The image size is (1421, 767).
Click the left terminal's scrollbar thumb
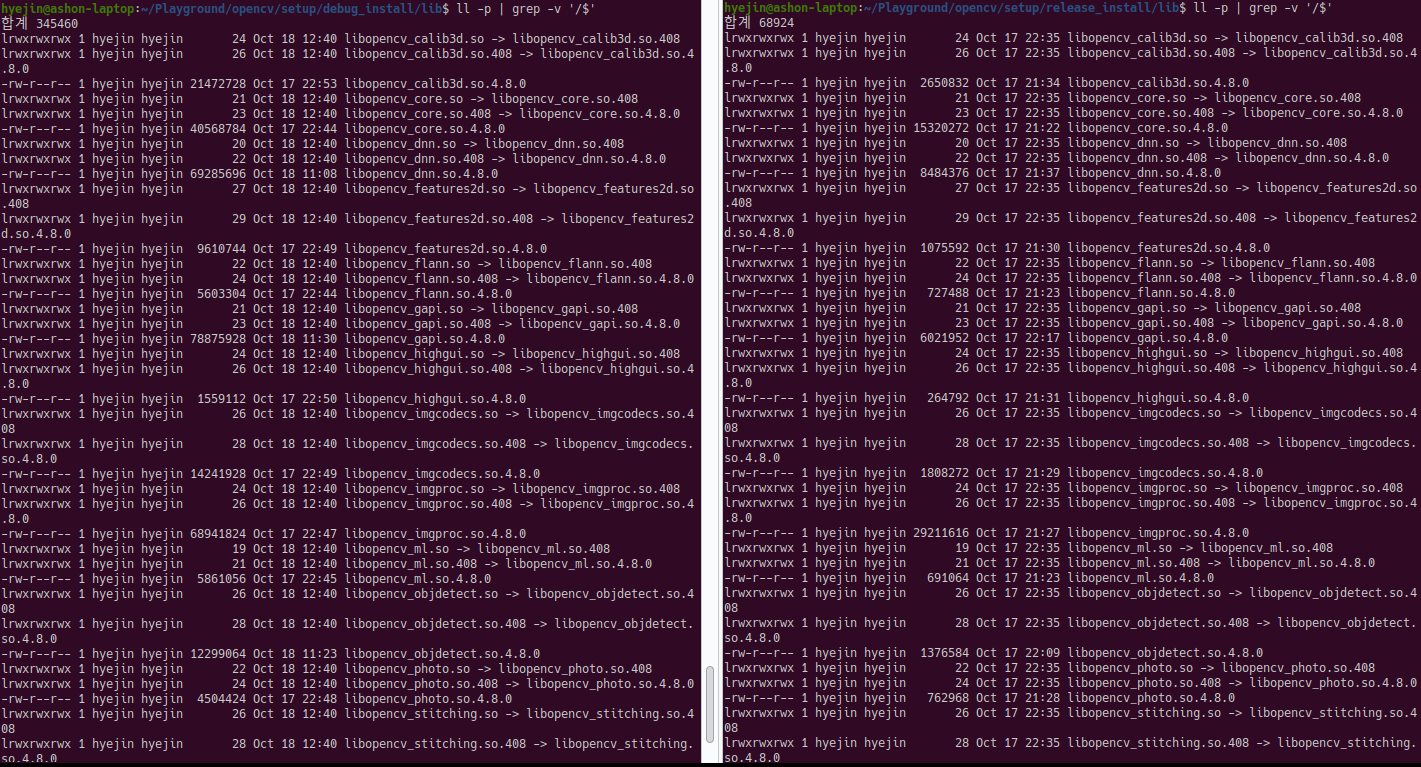click(x=709, y=704)
